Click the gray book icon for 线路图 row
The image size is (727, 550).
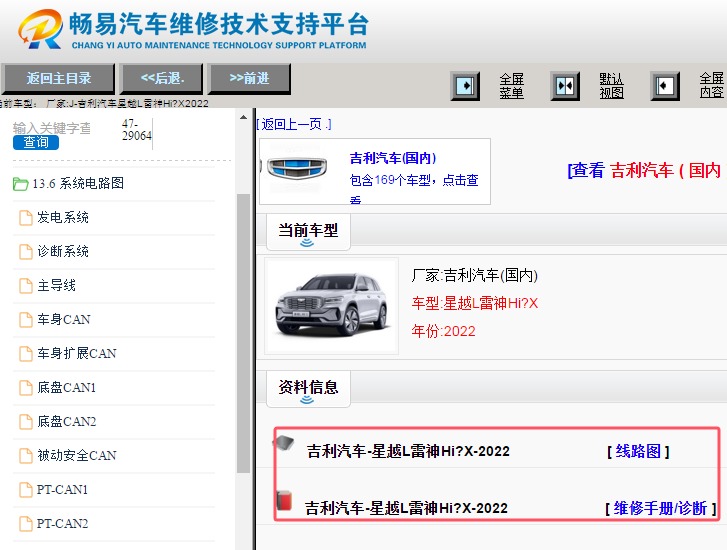point(283,443)
